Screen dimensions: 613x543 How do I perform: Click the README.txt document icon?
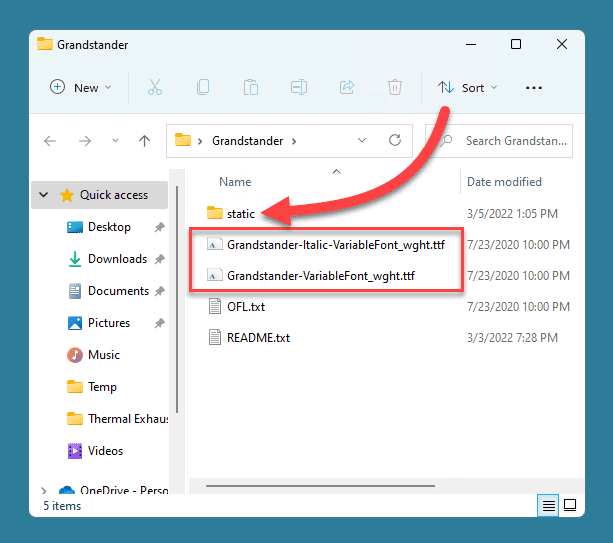point(215,337)
